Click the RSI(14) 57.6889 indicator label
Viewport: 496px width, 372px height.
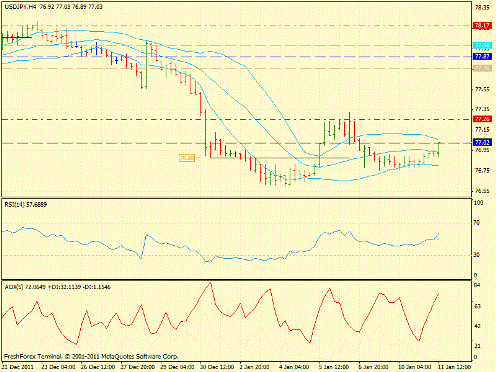(26, 205)
